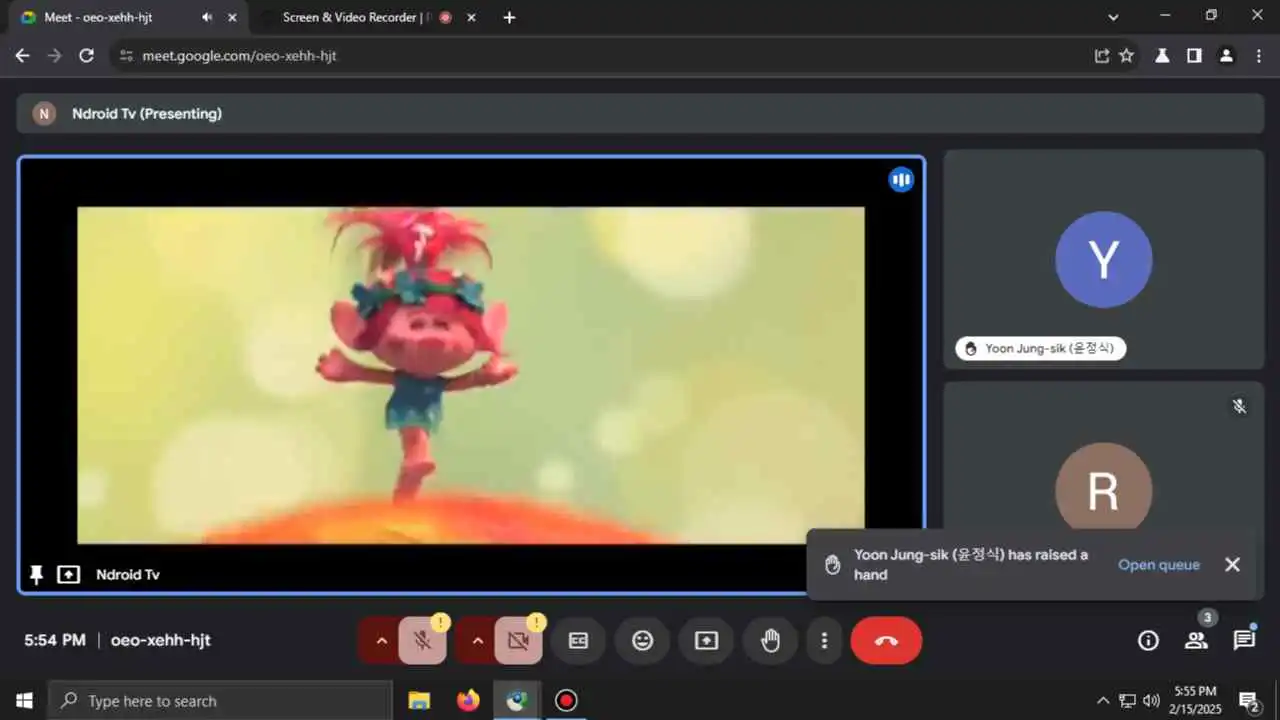Select the Yoon Jung-sik participant tile
Viewport: 1280px width, 720px height.
click(x=1104, y=260)
